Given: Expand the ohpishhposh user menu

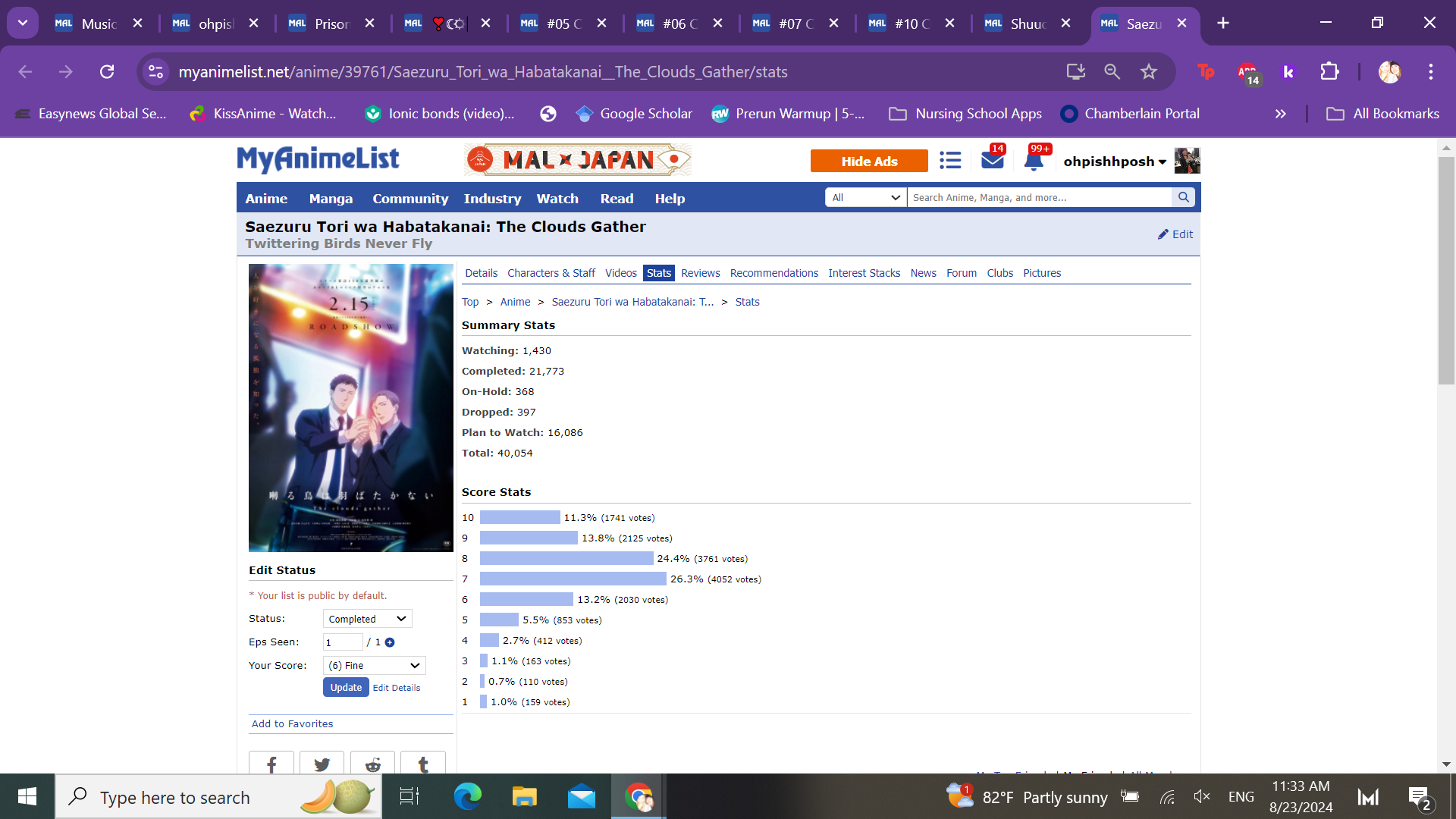Looking at the screenshot, I should pyautogui.click(x=1114, y=162).
